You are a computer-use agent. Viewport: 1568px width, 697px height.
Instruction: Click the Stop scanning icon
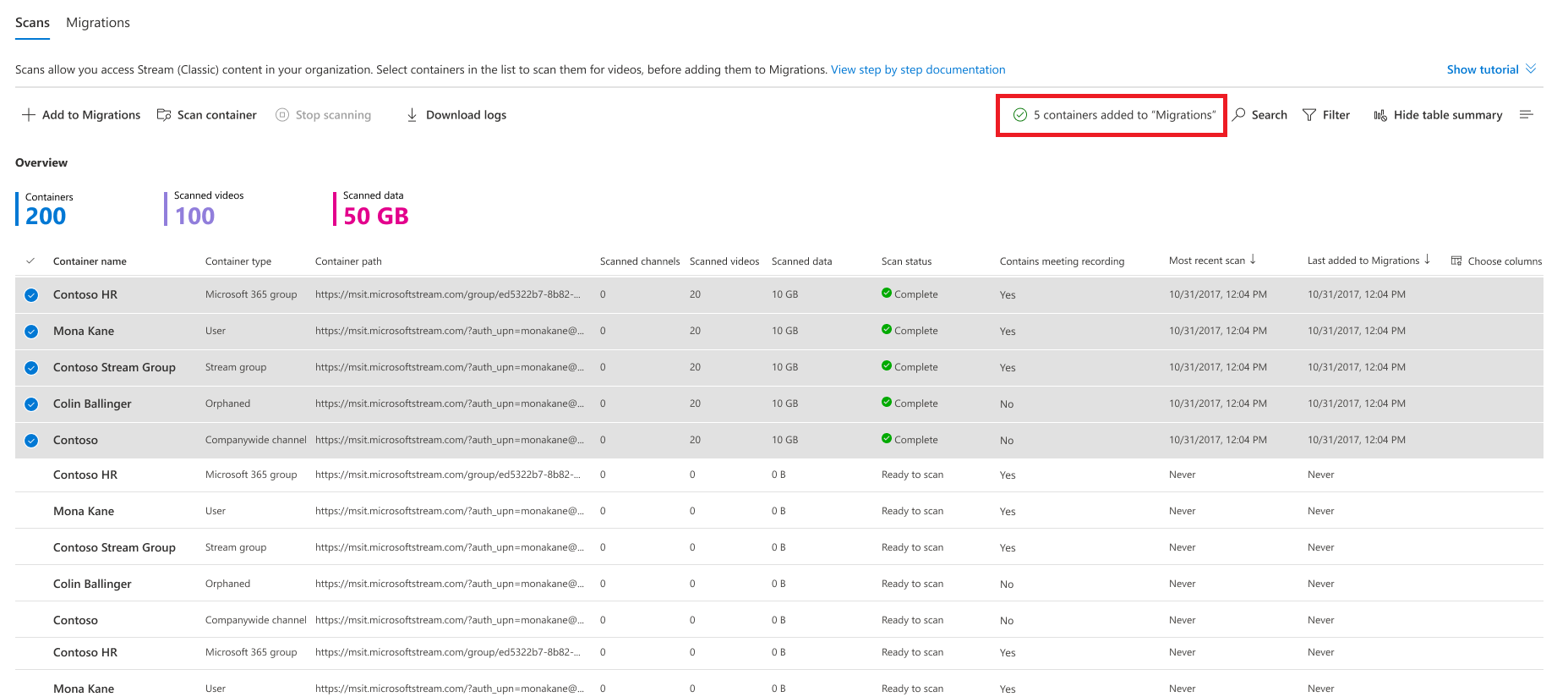click(x=282, y=115)
